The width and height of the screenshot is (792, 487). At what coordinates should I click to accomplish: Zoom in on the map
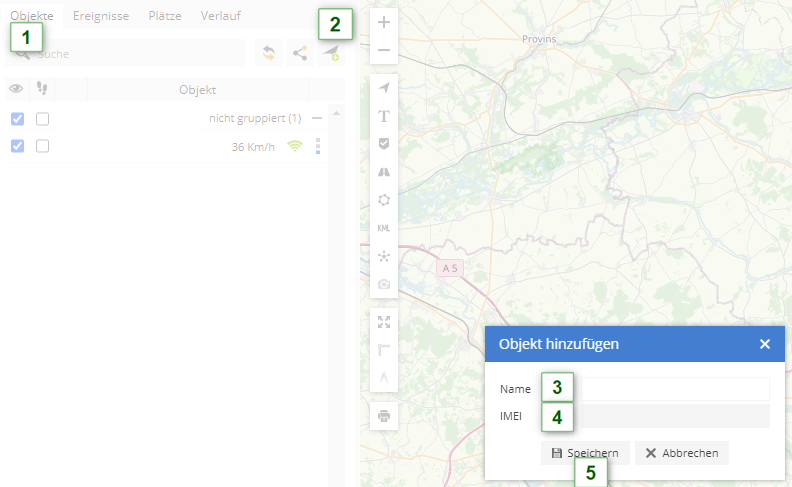click(x=384, y=22)
